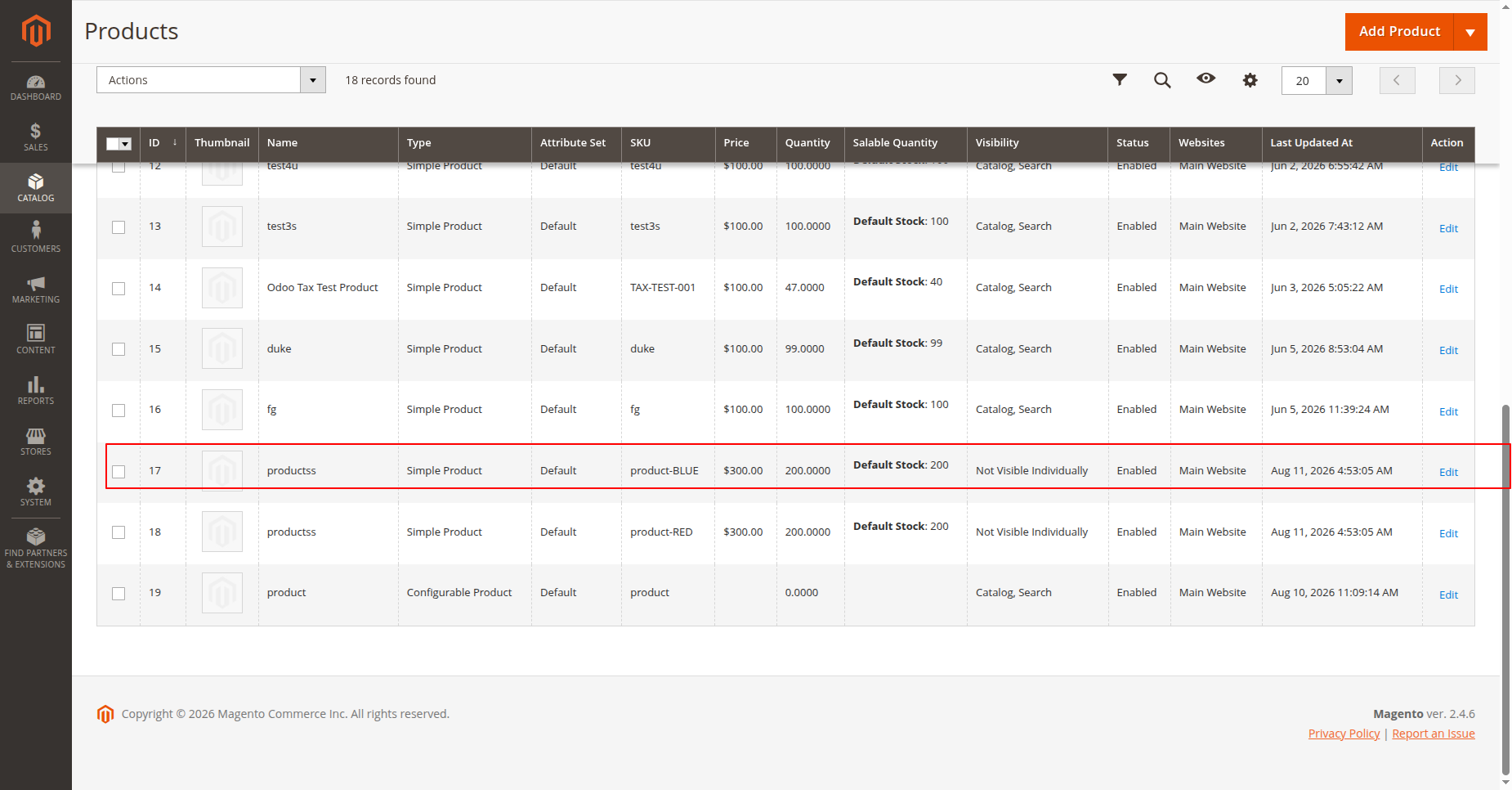Open the Privacy Policy link
The width and height of the screenshot is (1512, 790).
[x=1344, y=734]
